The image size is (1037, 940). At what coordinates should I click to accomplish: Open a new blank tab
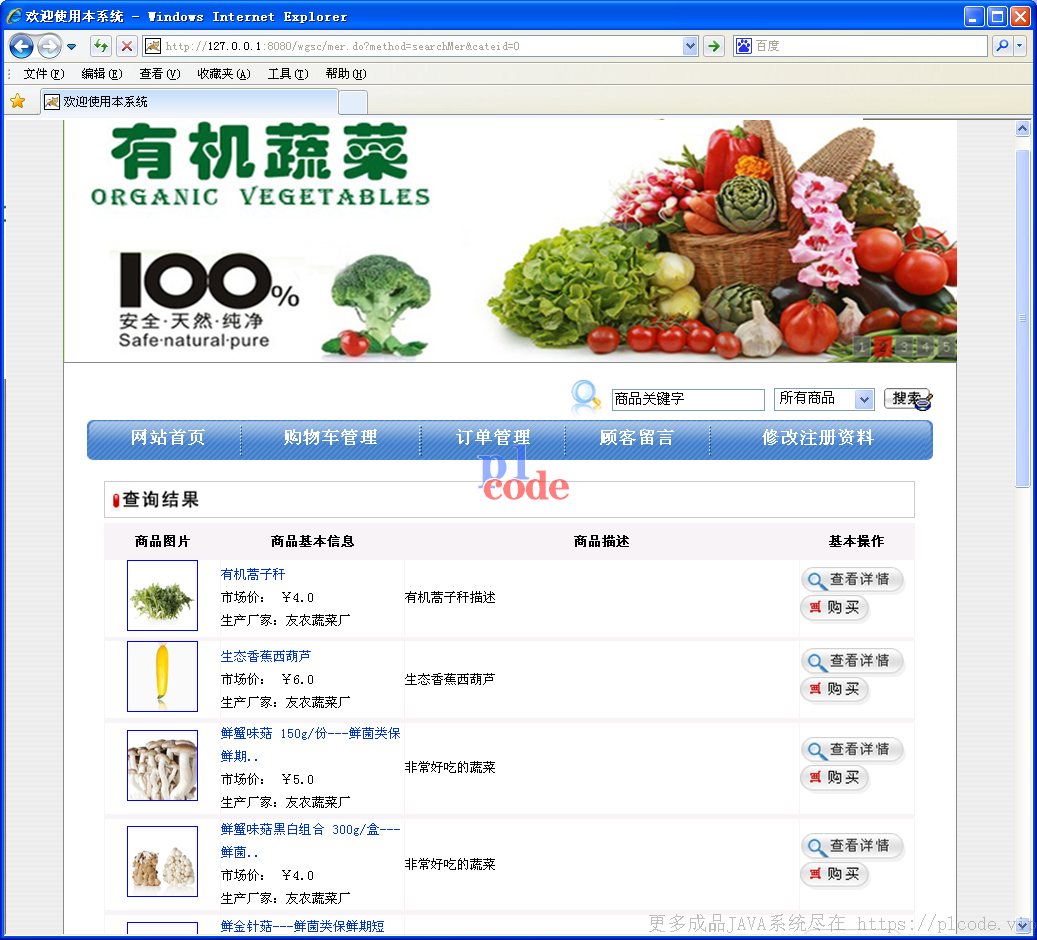click(x=353, y=103)
